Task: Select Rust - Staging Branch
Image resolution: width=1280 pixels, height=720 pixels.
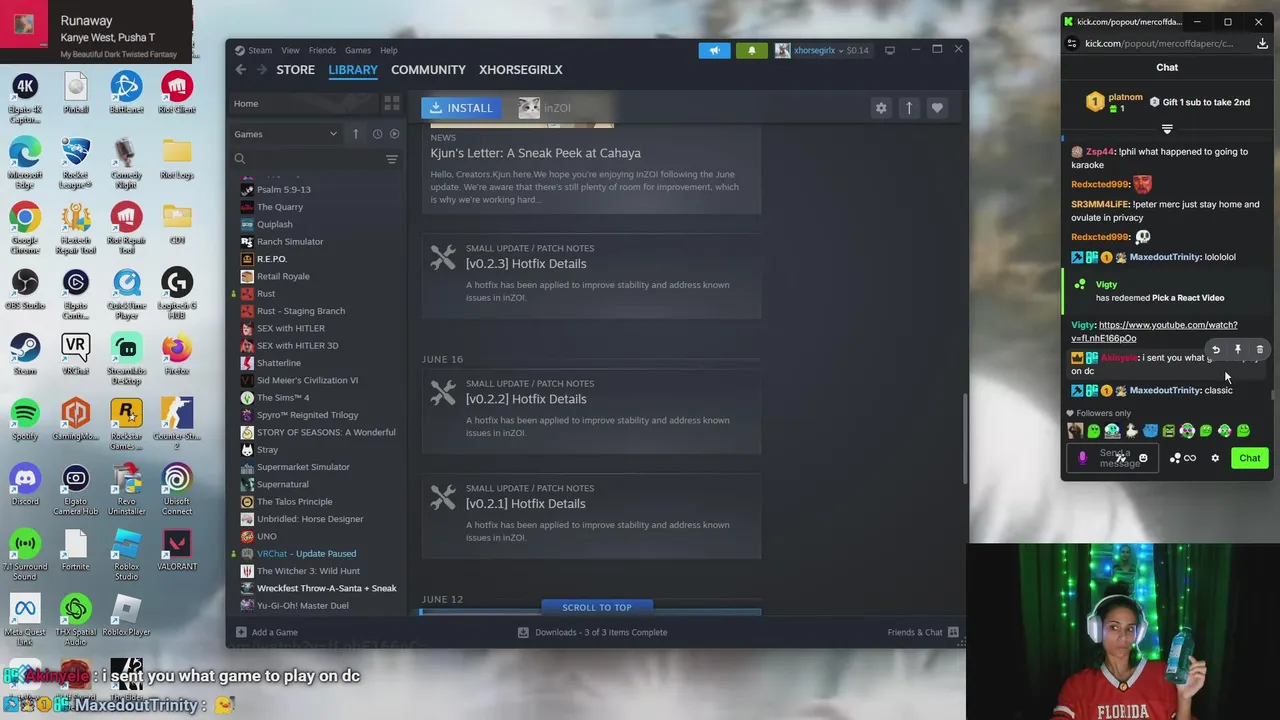Action: pos(301,311)
